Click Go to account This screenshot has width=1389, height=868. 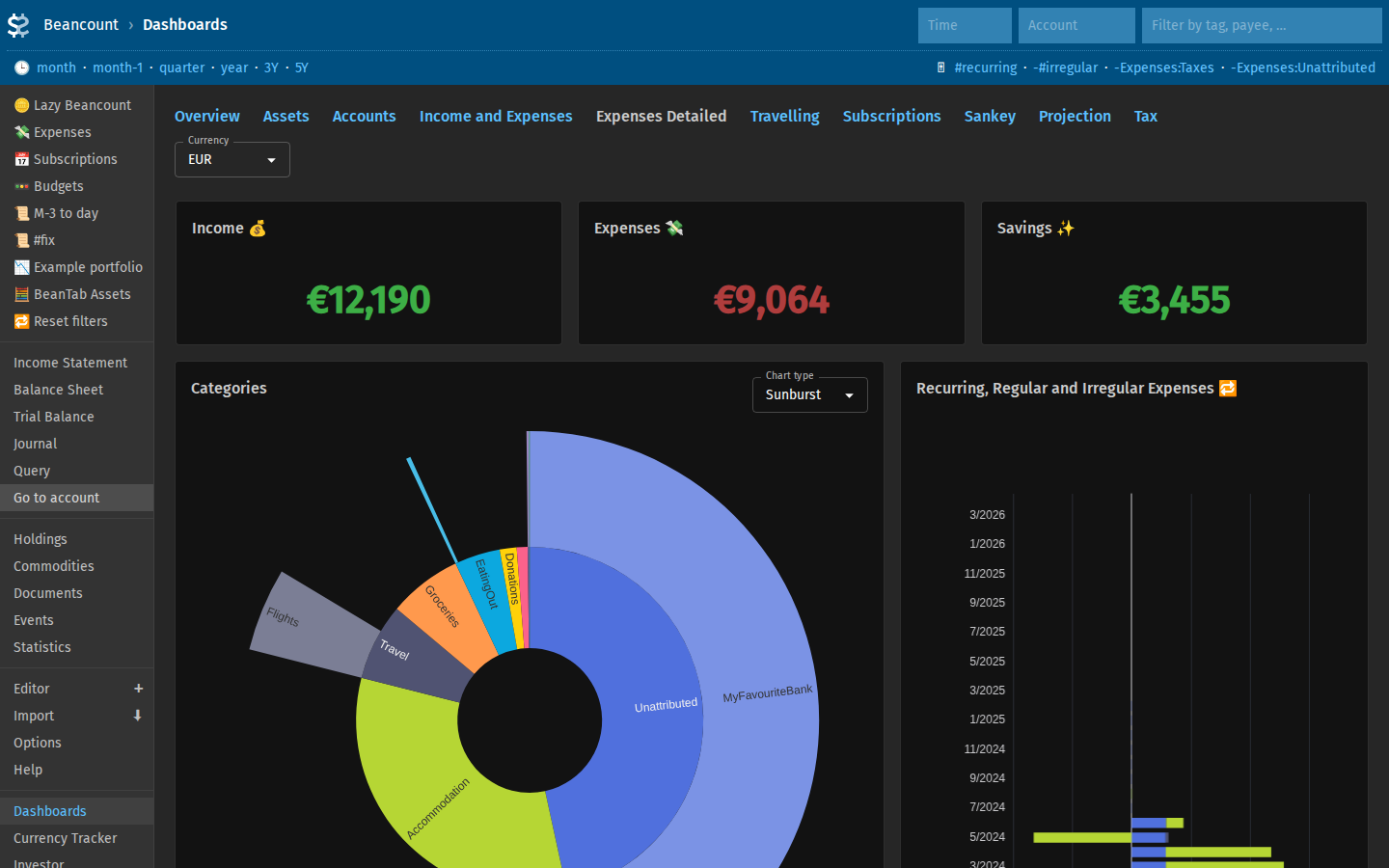pos(77,498)
